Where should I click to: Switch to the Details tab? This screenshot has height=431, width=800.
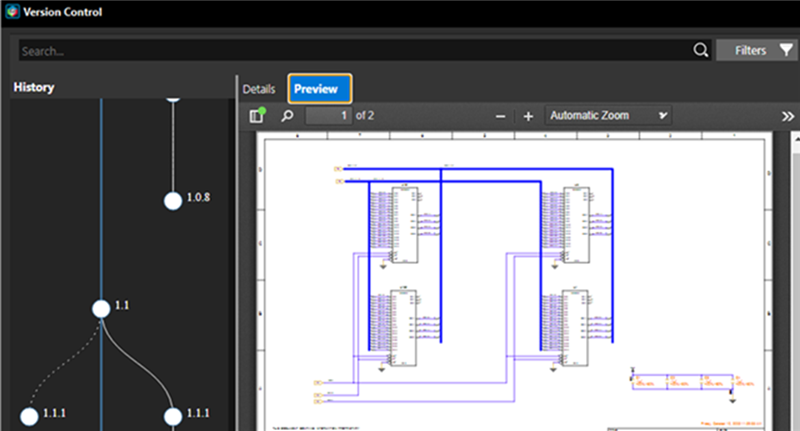click(259, 89)
